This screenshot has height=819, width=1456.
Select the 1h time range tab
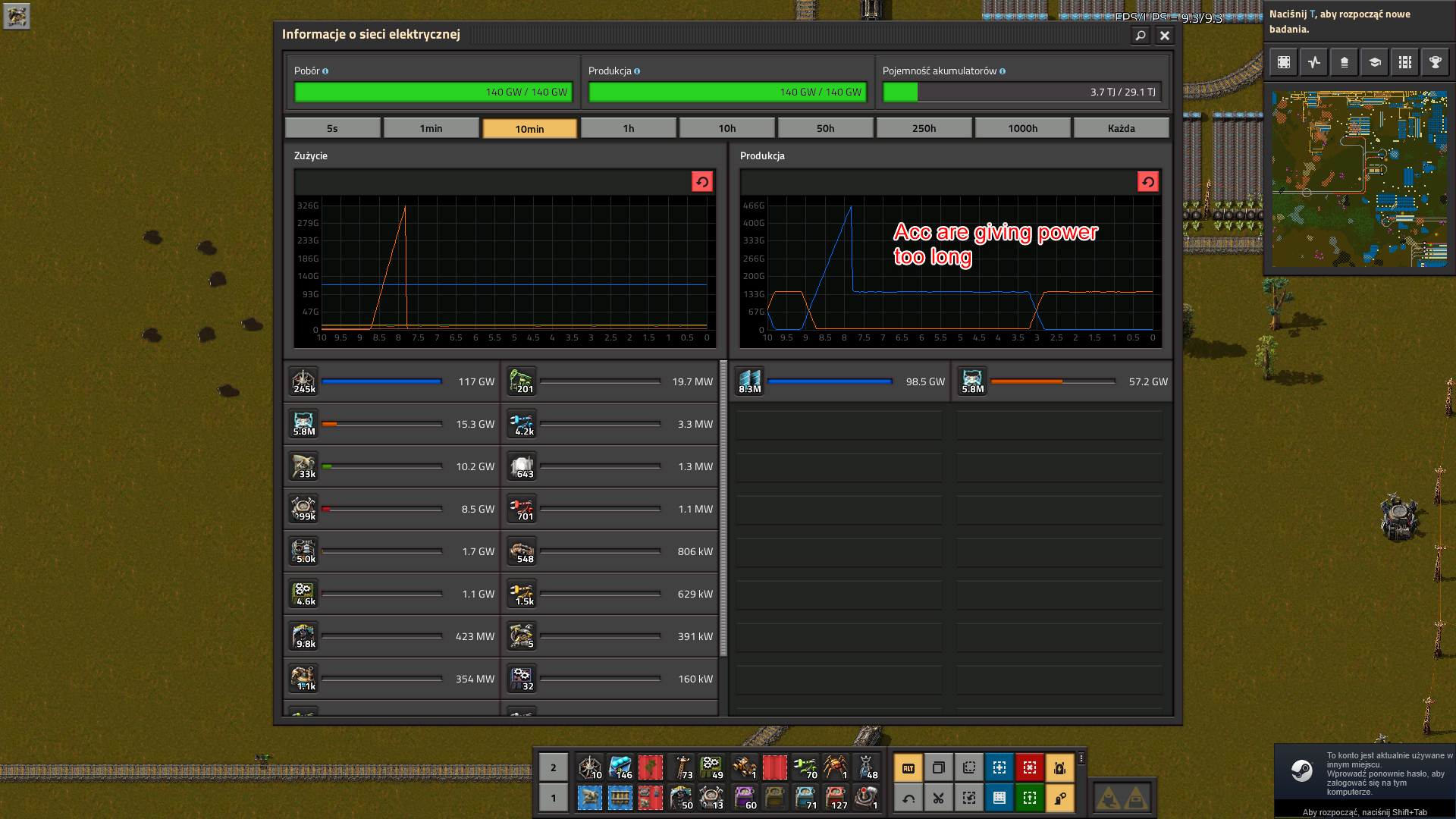click(628, 128)
